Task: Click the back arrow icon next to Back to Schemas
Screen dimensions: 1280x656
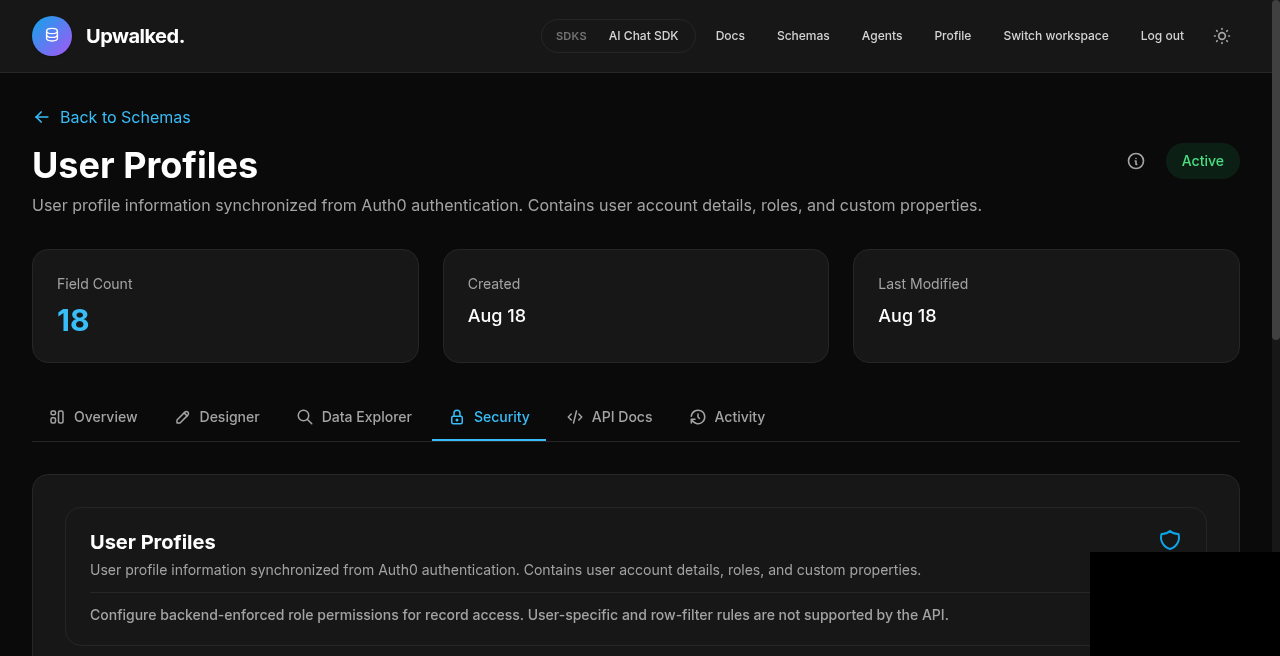Action: point(41,117)
